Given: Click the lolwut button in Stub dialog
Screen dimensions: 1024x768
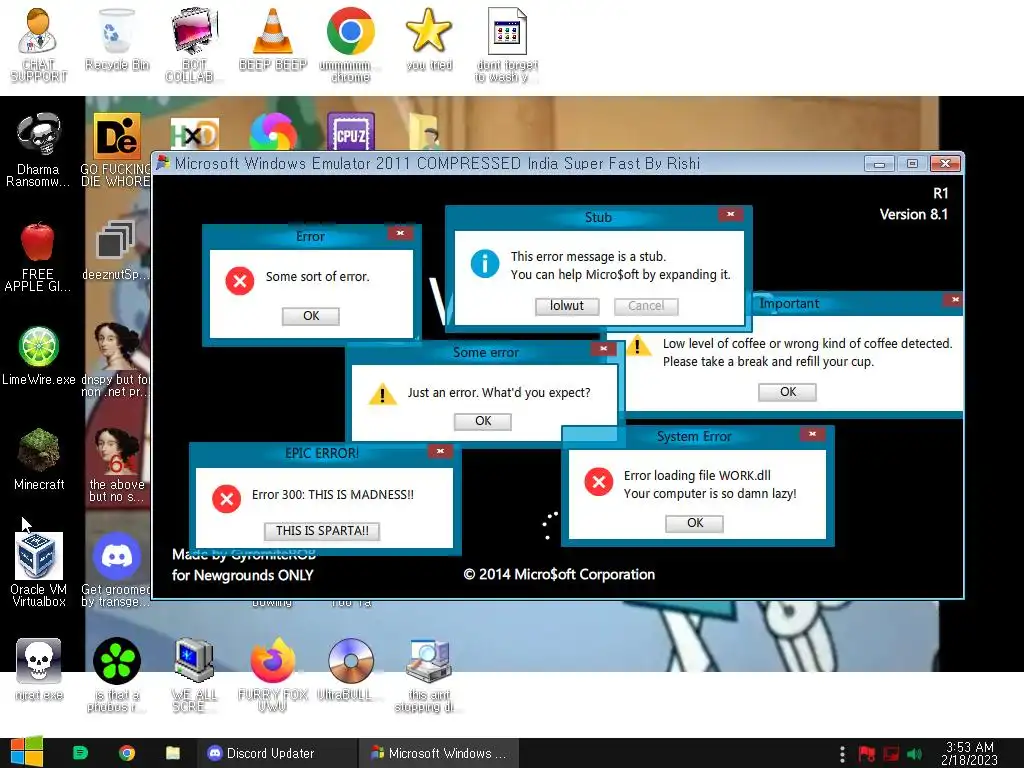Looking at the screenshot, I should click(x=567, y=306).
